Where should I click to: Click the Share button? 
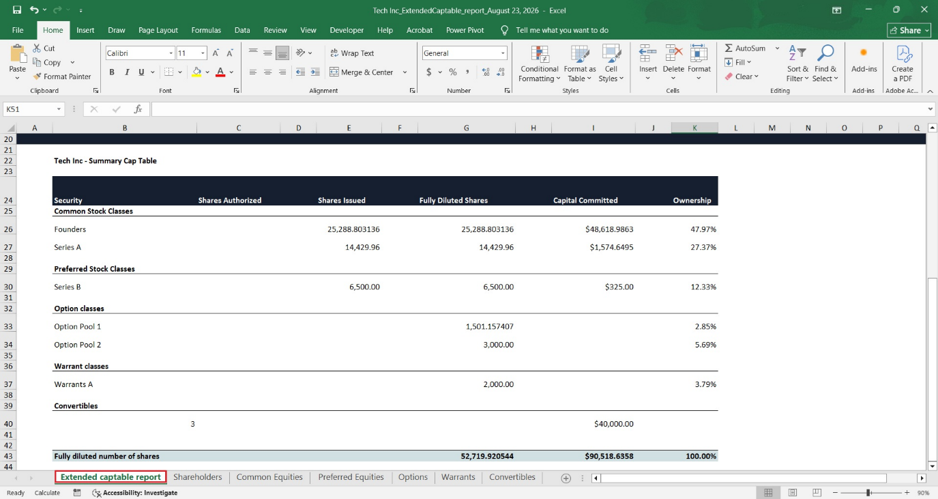pyautogui.click(x=909, y=30)
